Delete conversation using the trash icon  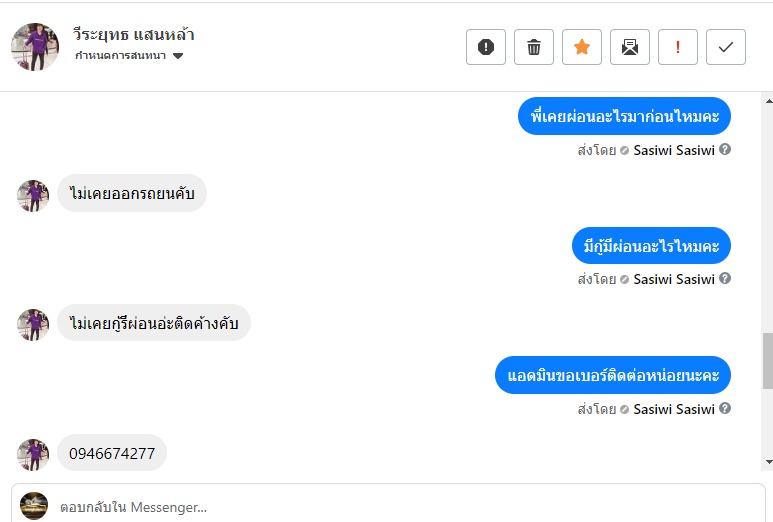coord(534,47)
